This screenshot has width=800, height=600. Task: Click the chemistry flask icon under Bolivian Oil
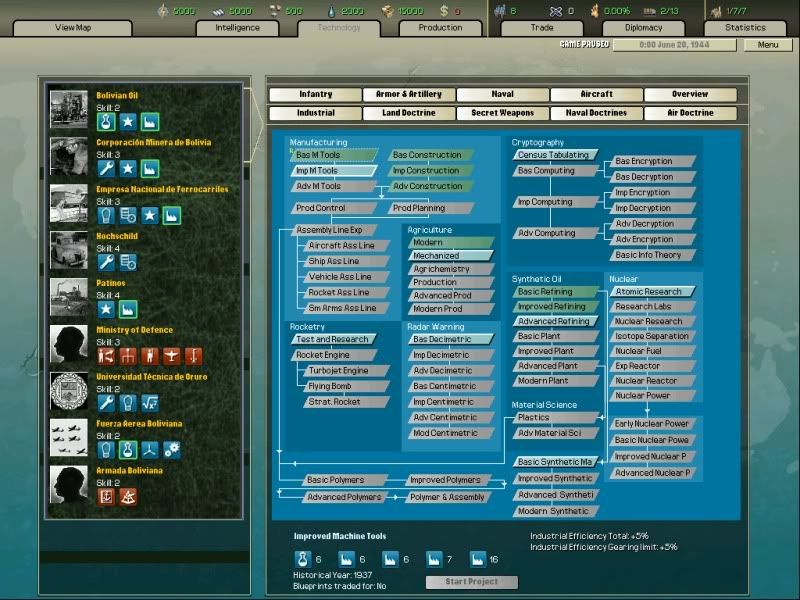point(106,122)
